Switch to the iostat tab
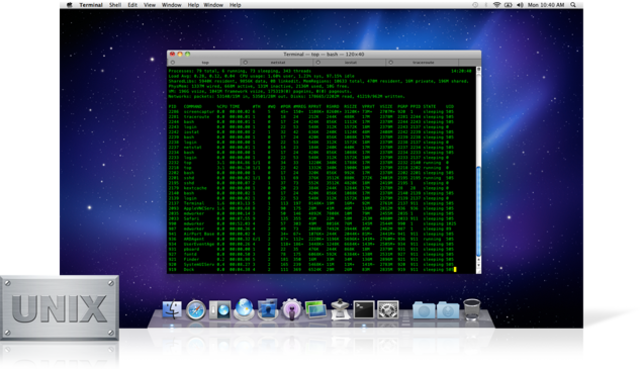Viewport: 640px width, 369px height. (350, 62)
